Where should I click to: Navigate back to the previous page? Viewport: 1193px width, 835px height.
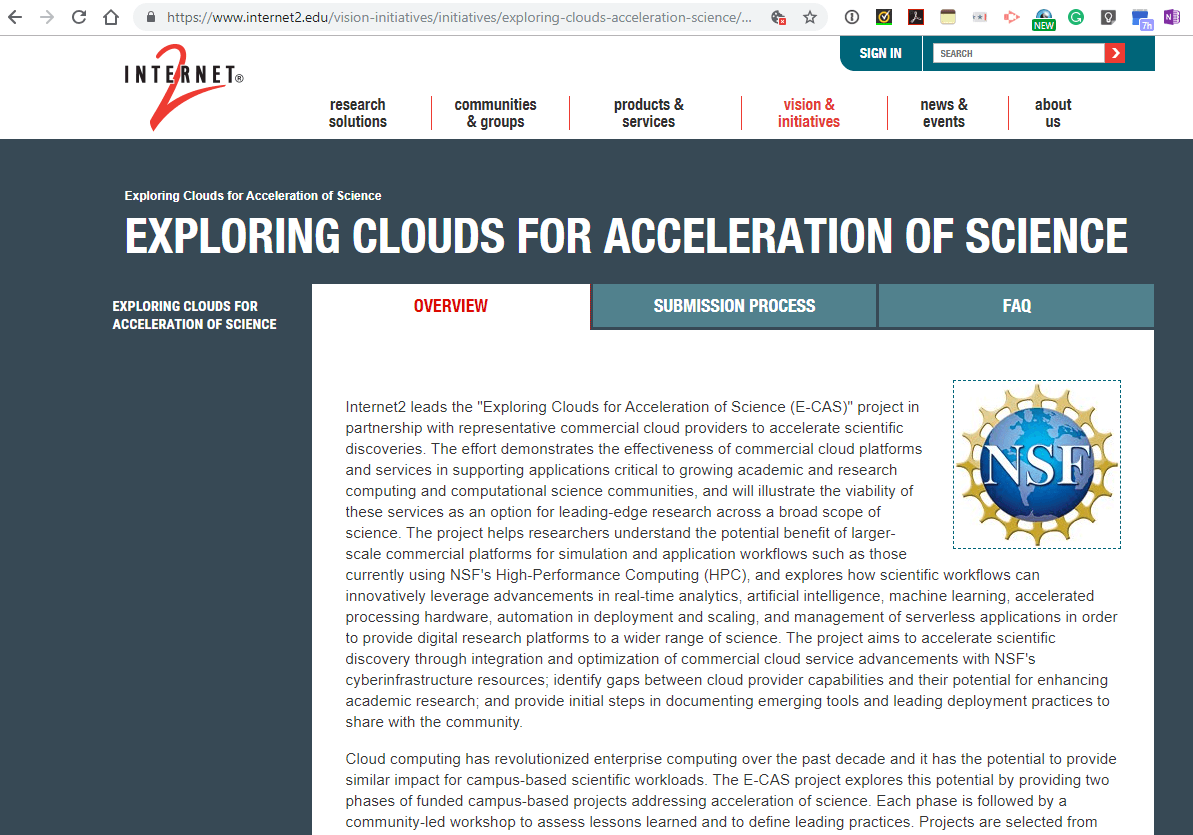[17, 16]
